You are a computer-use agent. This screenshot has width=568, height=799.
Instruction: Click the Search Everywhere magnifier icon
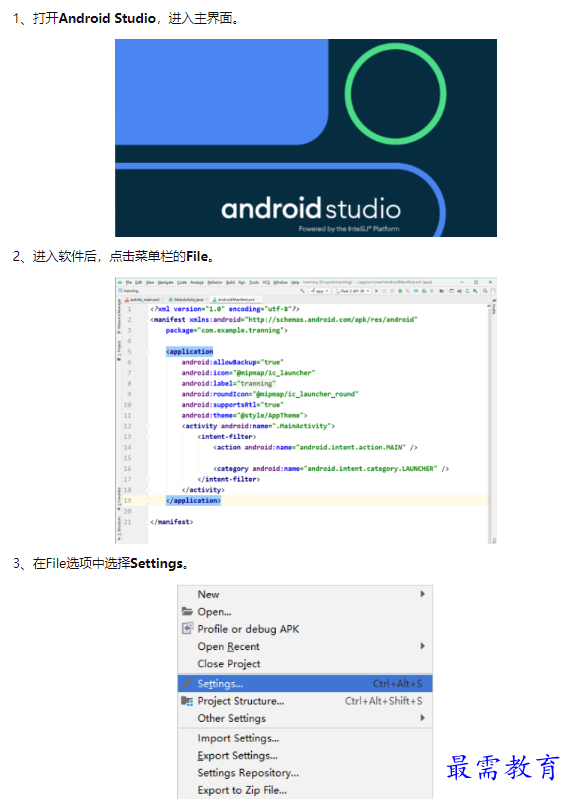pos(485,291)
